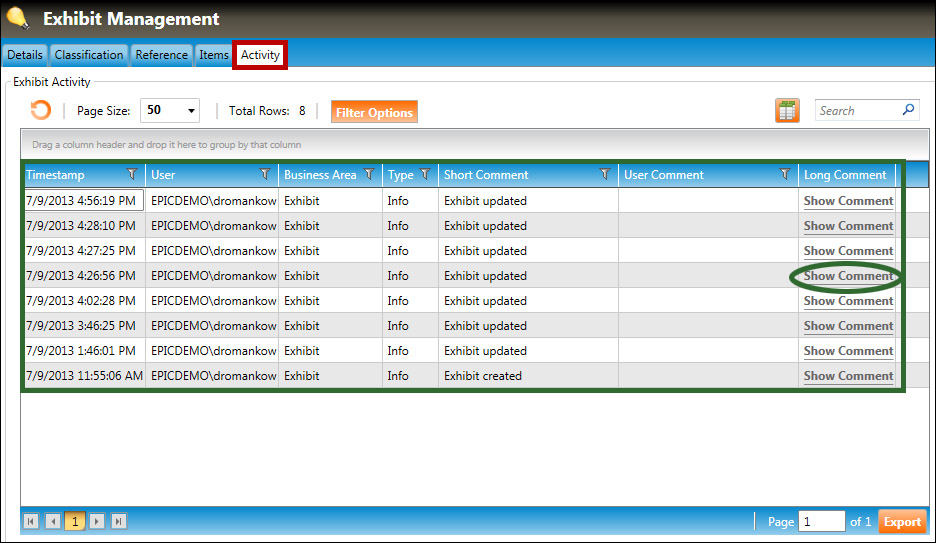936x543 pixels.
Task: Open Short Comment column filter icon
Action: click(x=605, y=175)
